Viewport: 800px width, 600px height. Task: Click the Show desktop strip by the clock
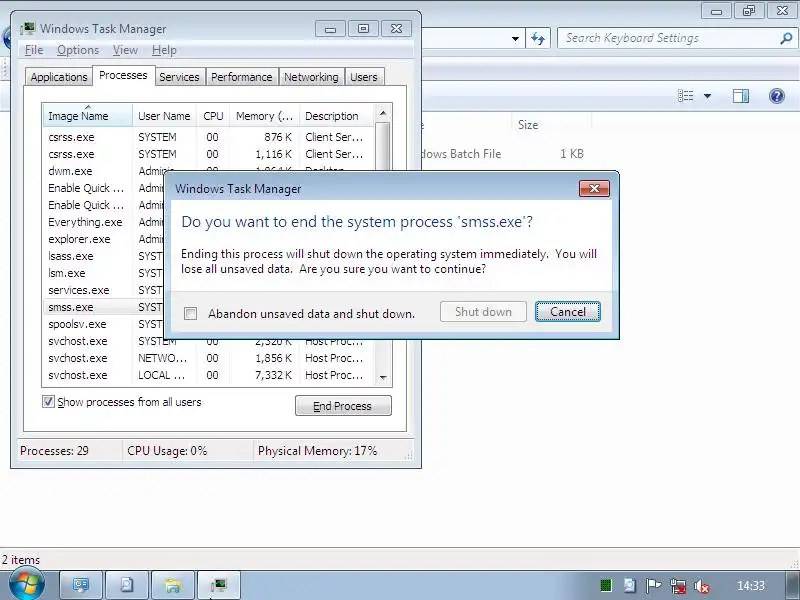pos(794,585)
